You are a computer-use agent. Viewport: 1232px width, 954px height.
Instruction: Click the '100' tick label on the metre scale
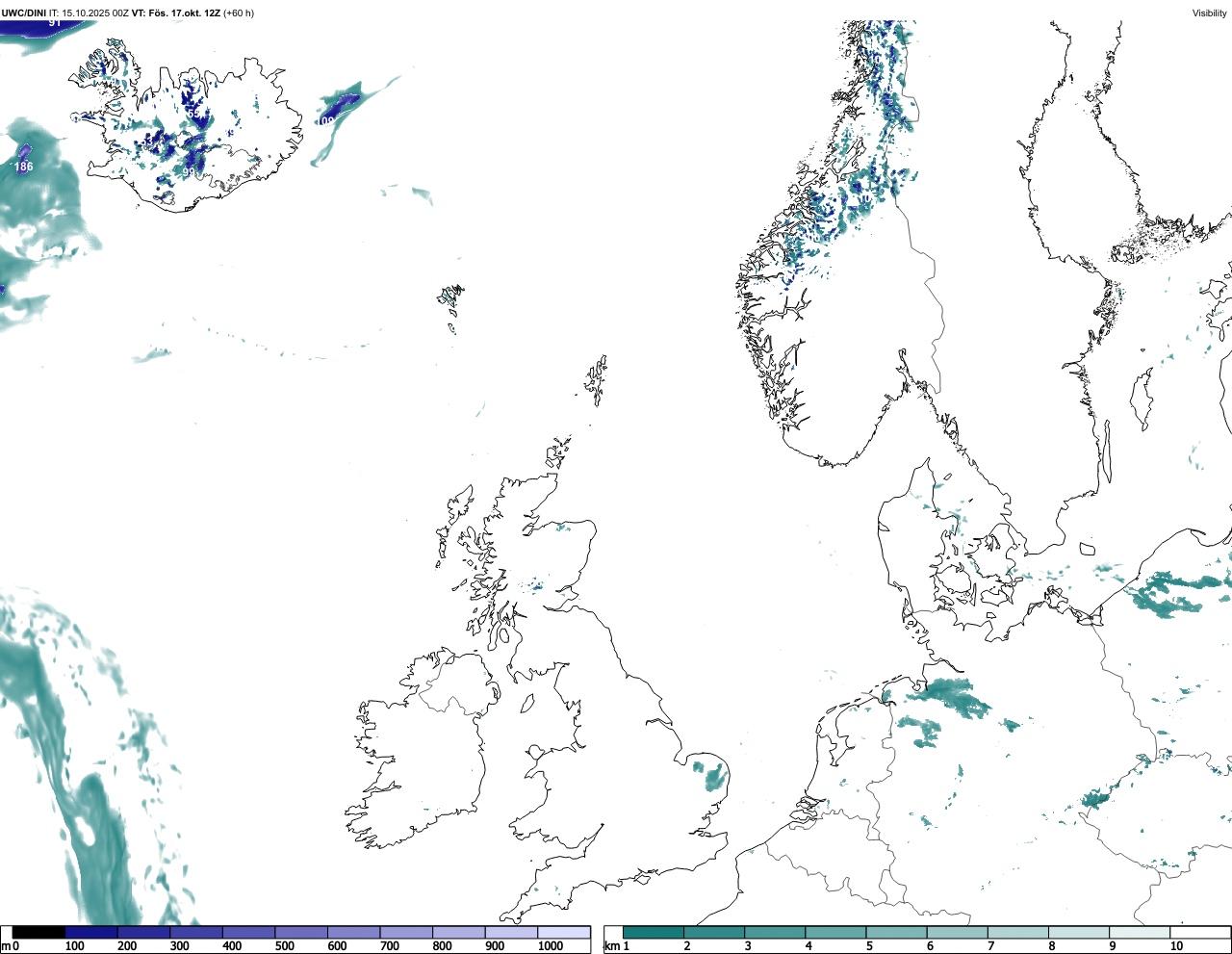[x=74, y=945]
